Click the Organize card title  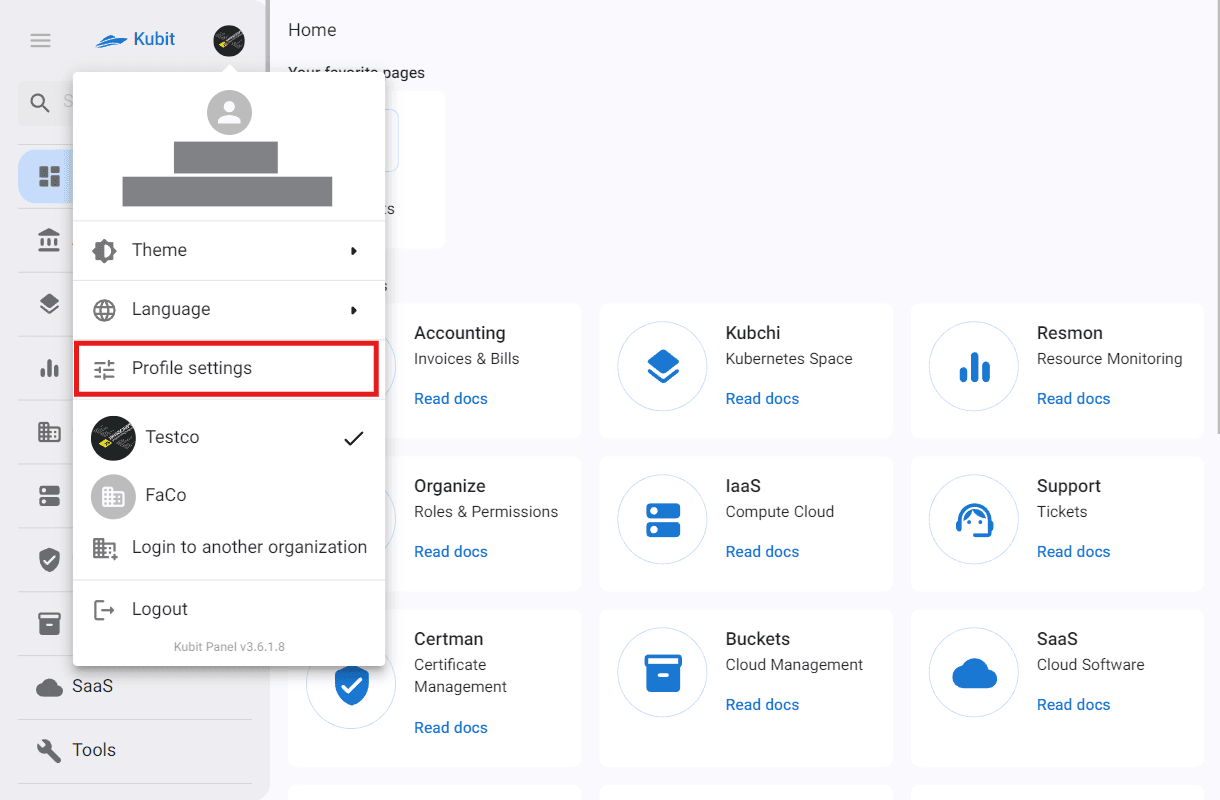coord(450,486)
